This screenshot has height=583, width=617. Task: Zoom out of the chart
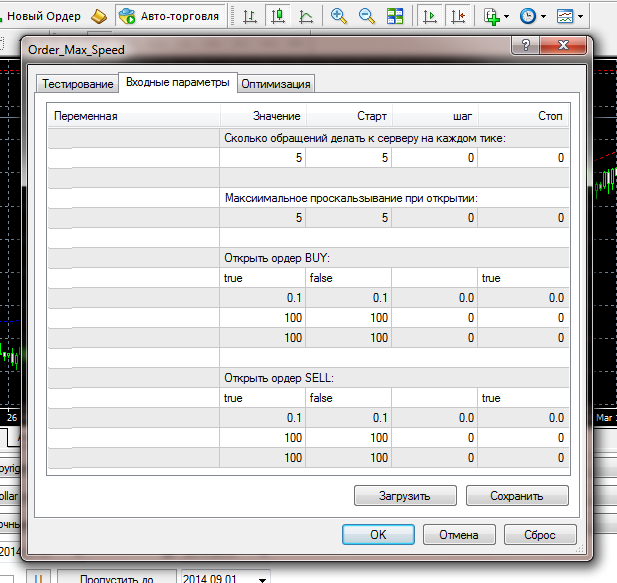tap(367, 16)
